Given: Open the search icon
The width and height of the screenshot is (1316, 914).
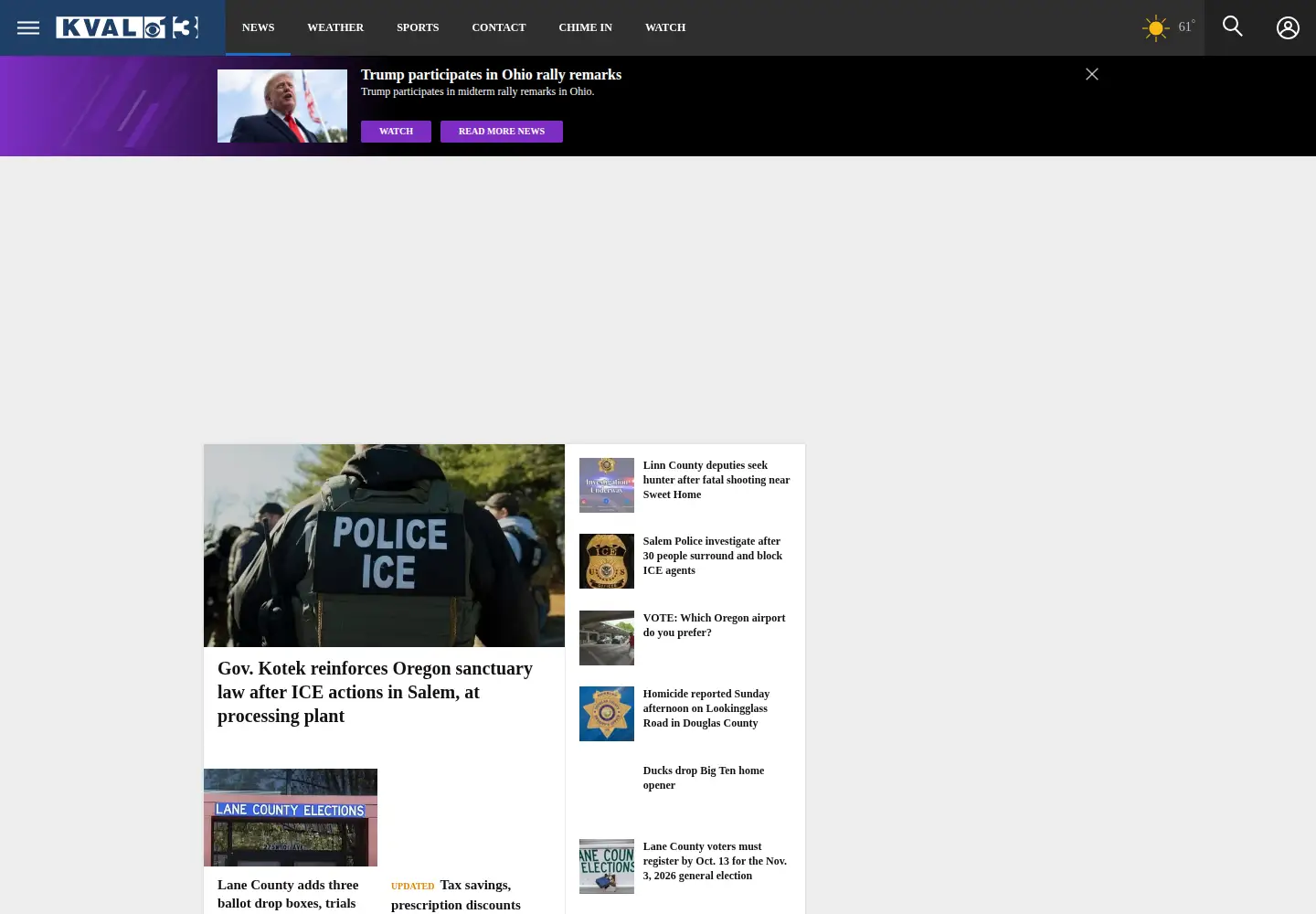Looking at the screenshot, I should tap(1233, 27).
